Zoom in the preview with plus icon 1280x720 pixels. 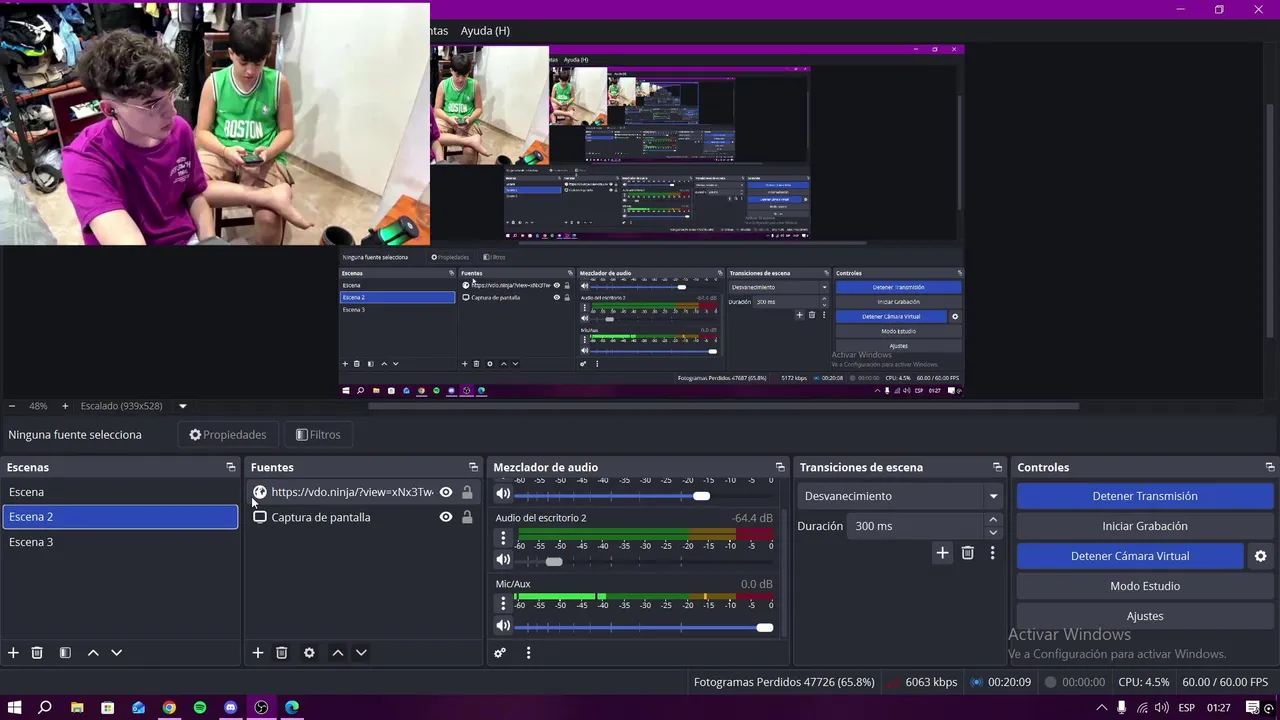tap(65, 406)
